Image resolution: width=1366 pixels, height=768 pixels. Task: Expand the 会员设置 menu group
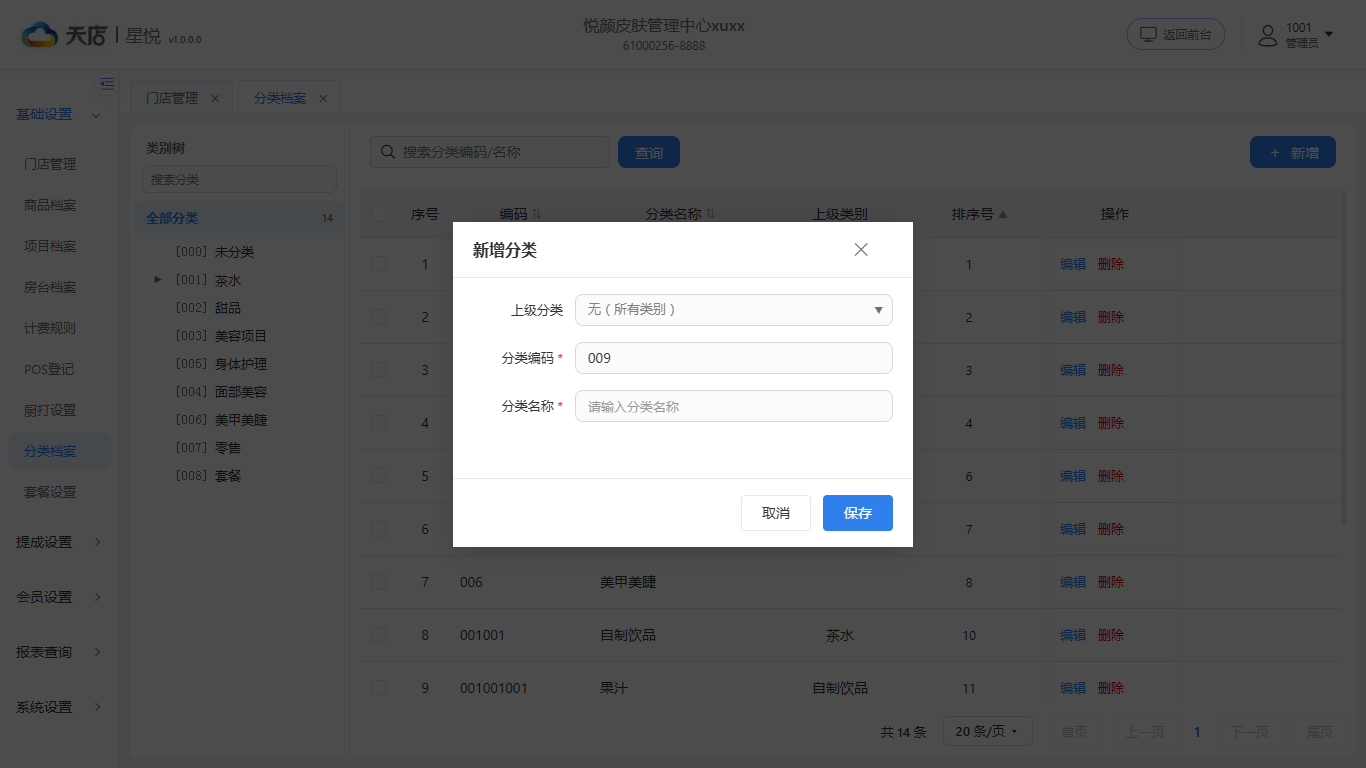[58, 597]
